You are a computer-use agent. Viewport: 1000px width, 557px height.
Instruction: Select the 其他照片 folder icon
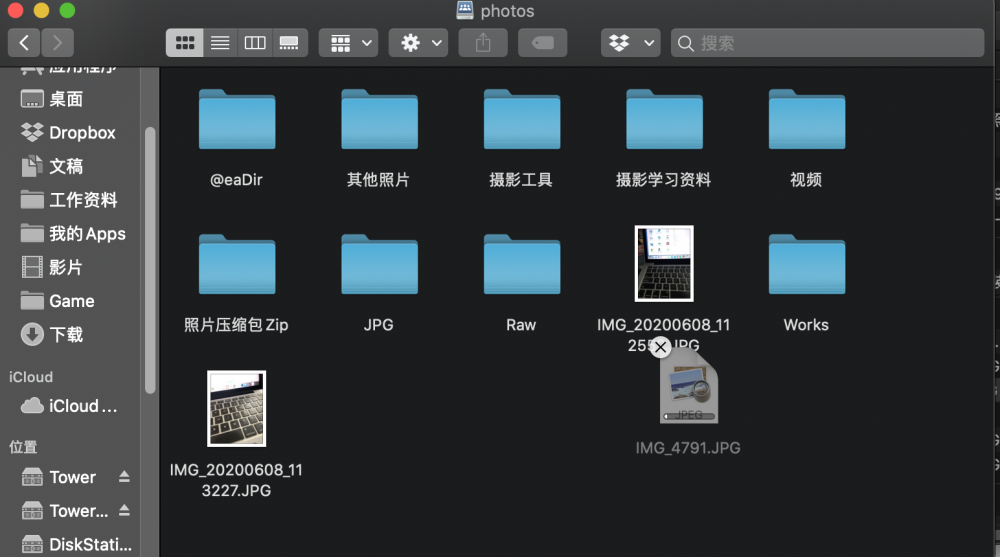coord(379,119)
